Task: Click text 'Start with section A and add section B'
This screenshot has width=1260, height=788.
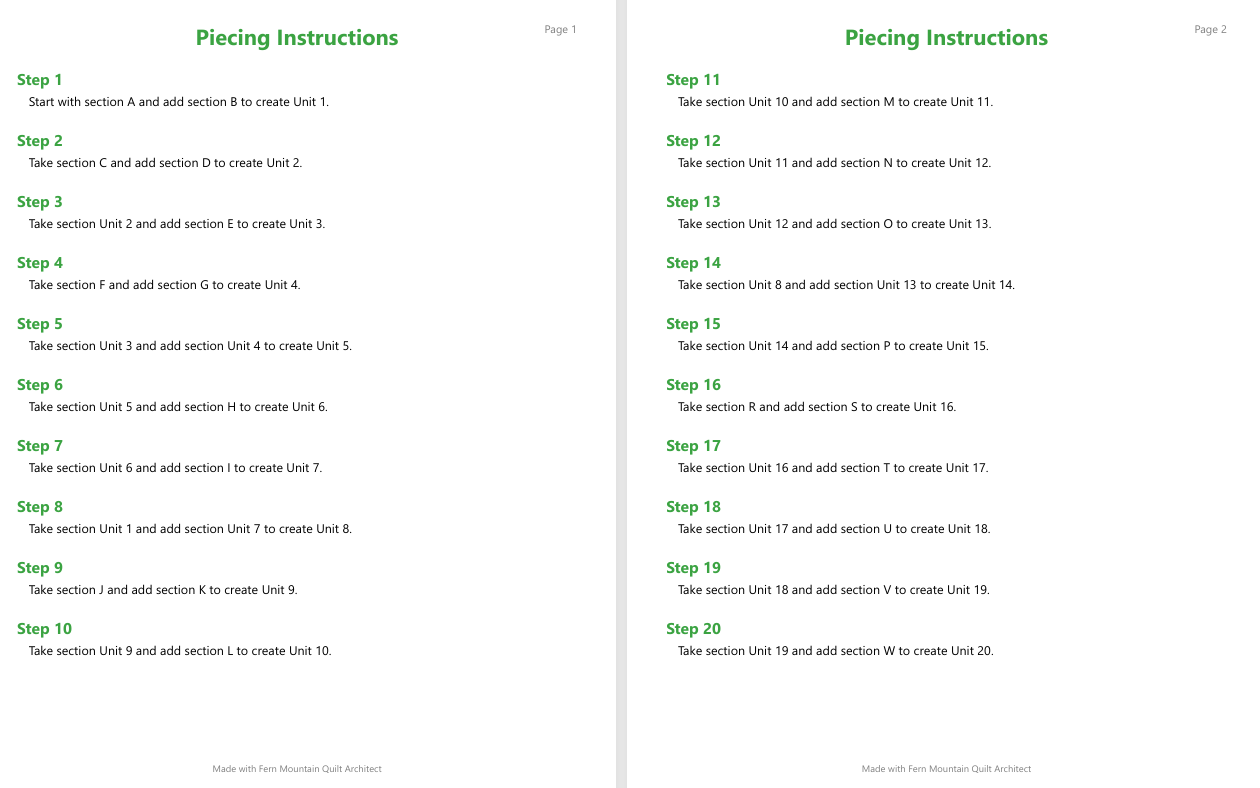Action: point(133,102)
